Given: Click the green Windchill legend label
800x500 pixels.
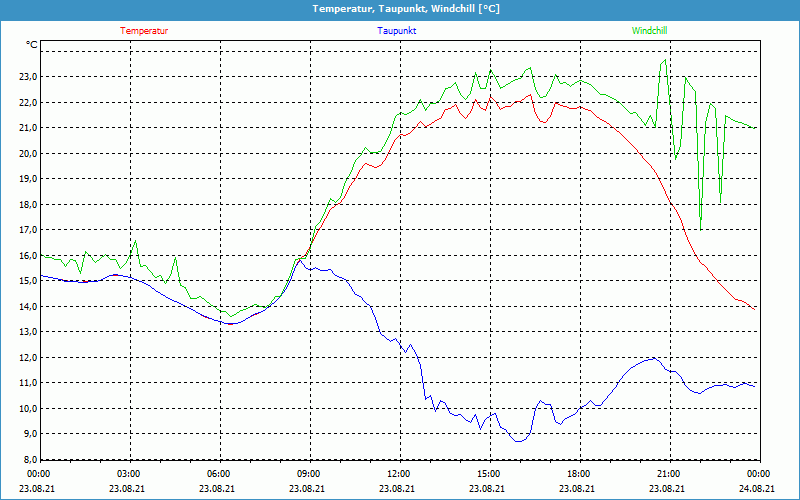Looking at the screenshot, I should [x=649, y=31].
